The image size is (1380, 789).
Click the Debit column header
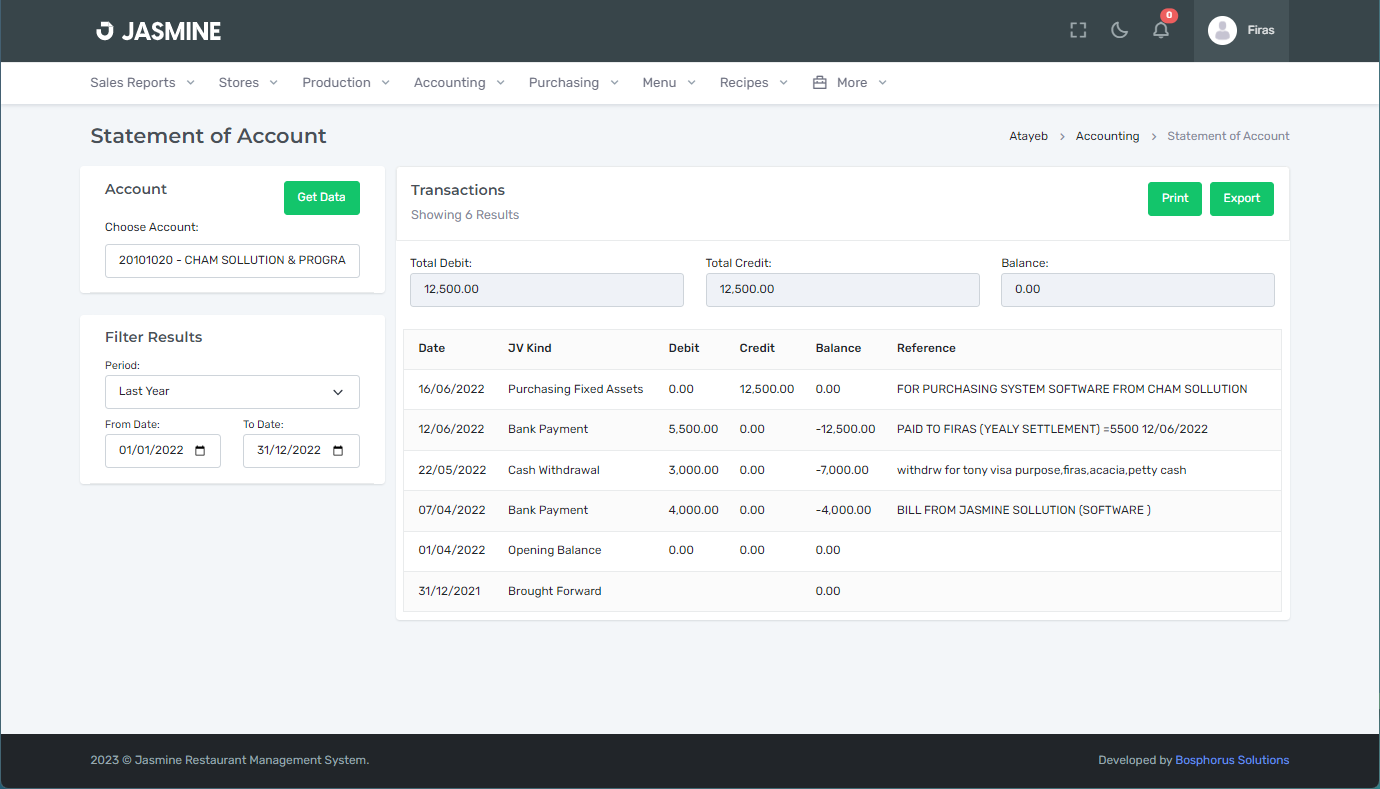coord(684,348)
